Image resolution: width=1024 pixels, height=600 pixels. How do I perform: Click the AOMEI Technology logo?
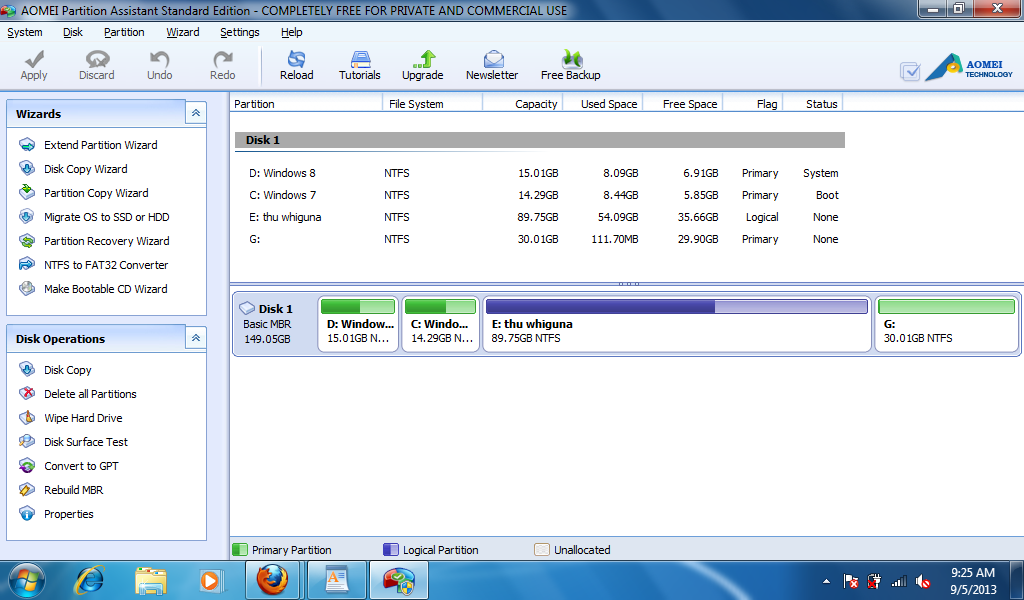tap(969, 67)
